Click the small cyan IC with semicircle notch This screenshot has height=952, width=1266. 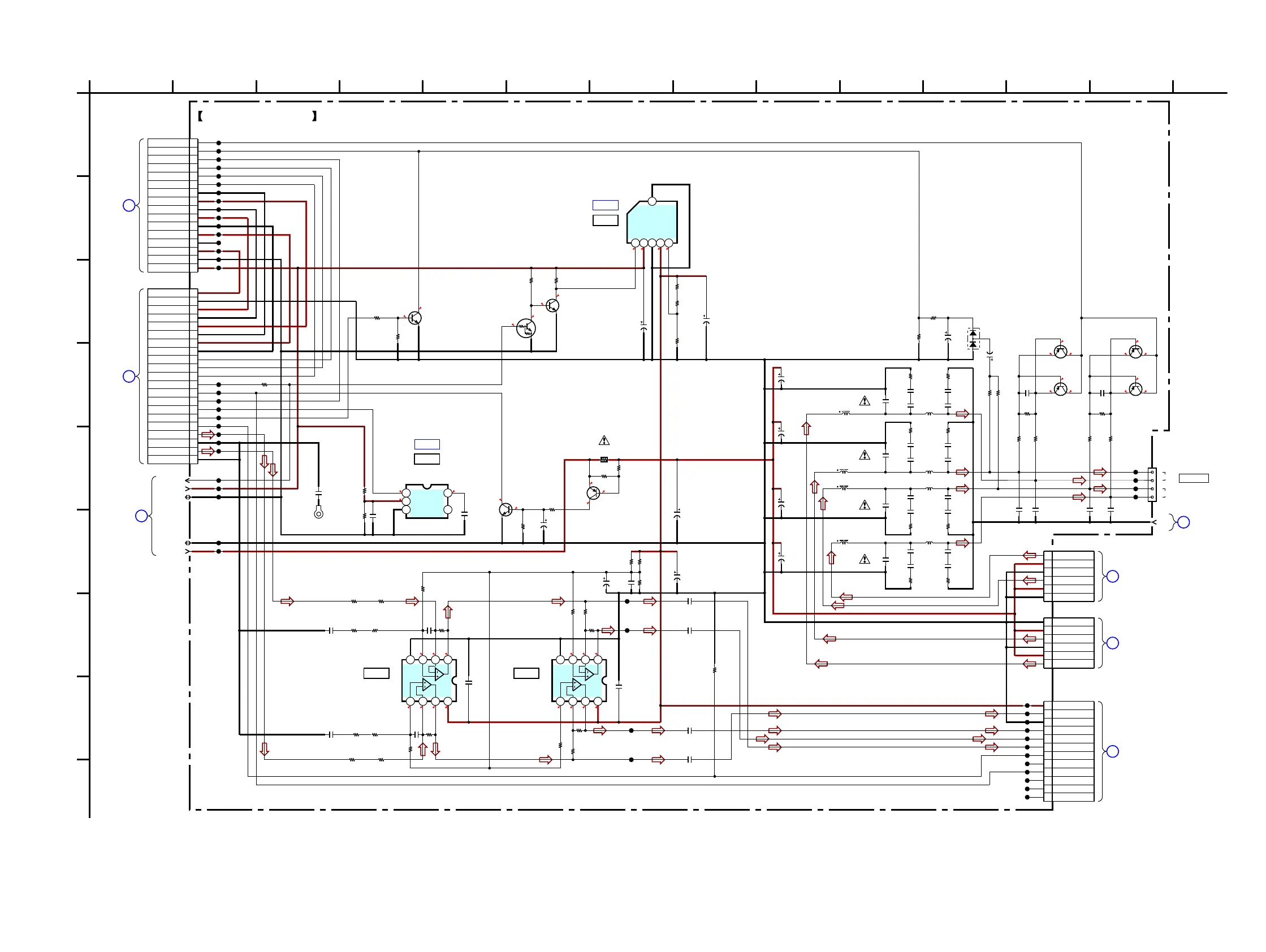(426, 502)
